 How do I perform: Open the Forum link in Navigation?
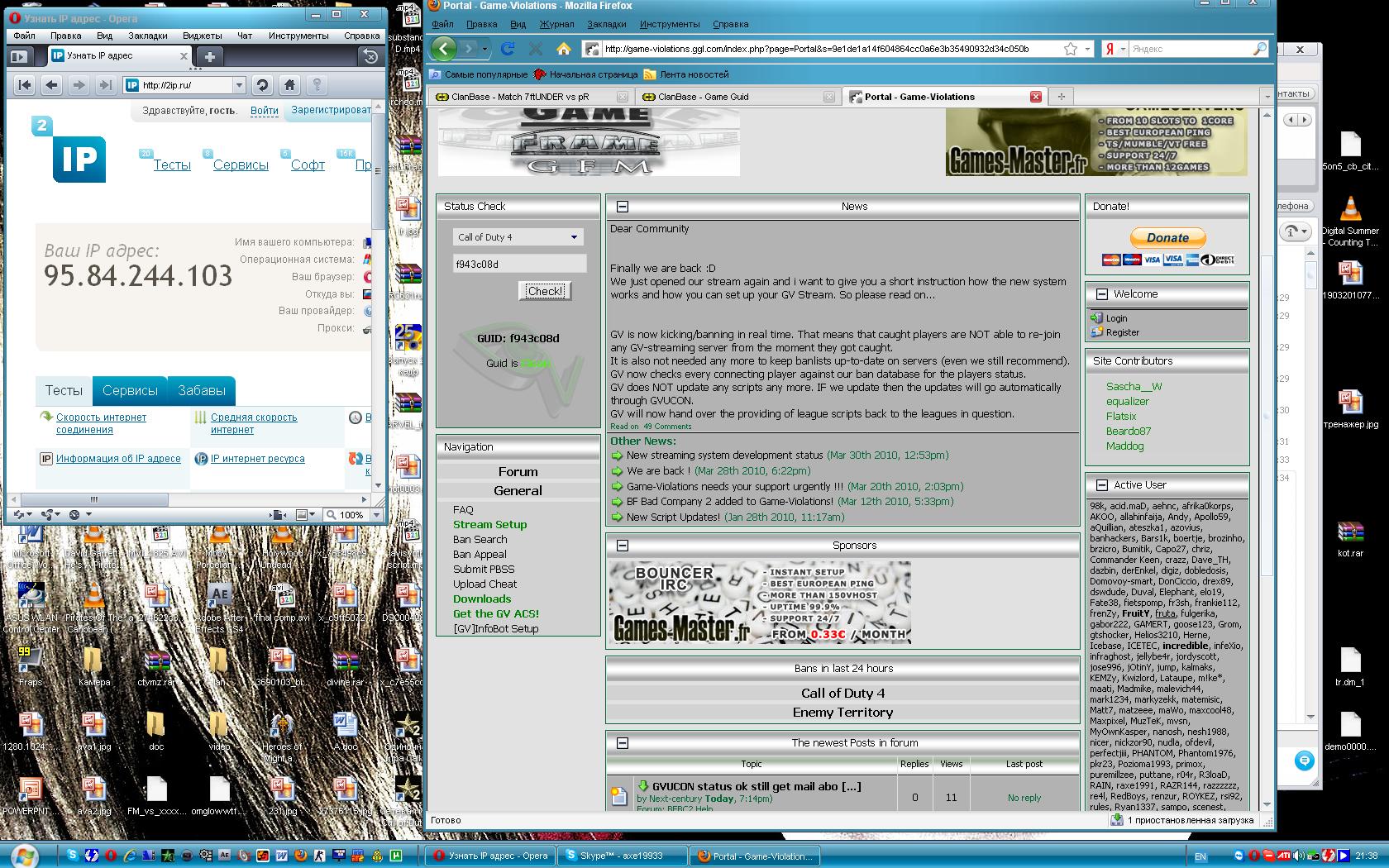tap(518, 472)
